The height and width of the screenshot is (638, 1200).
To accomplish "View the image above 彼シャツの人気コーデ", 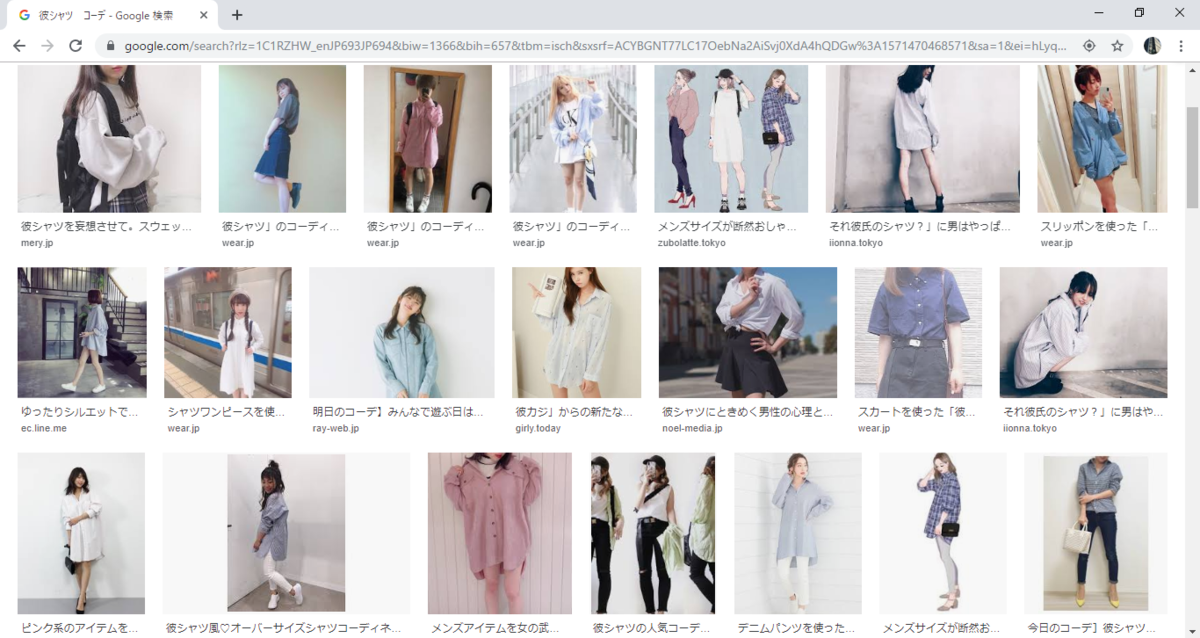I will 653,533.
